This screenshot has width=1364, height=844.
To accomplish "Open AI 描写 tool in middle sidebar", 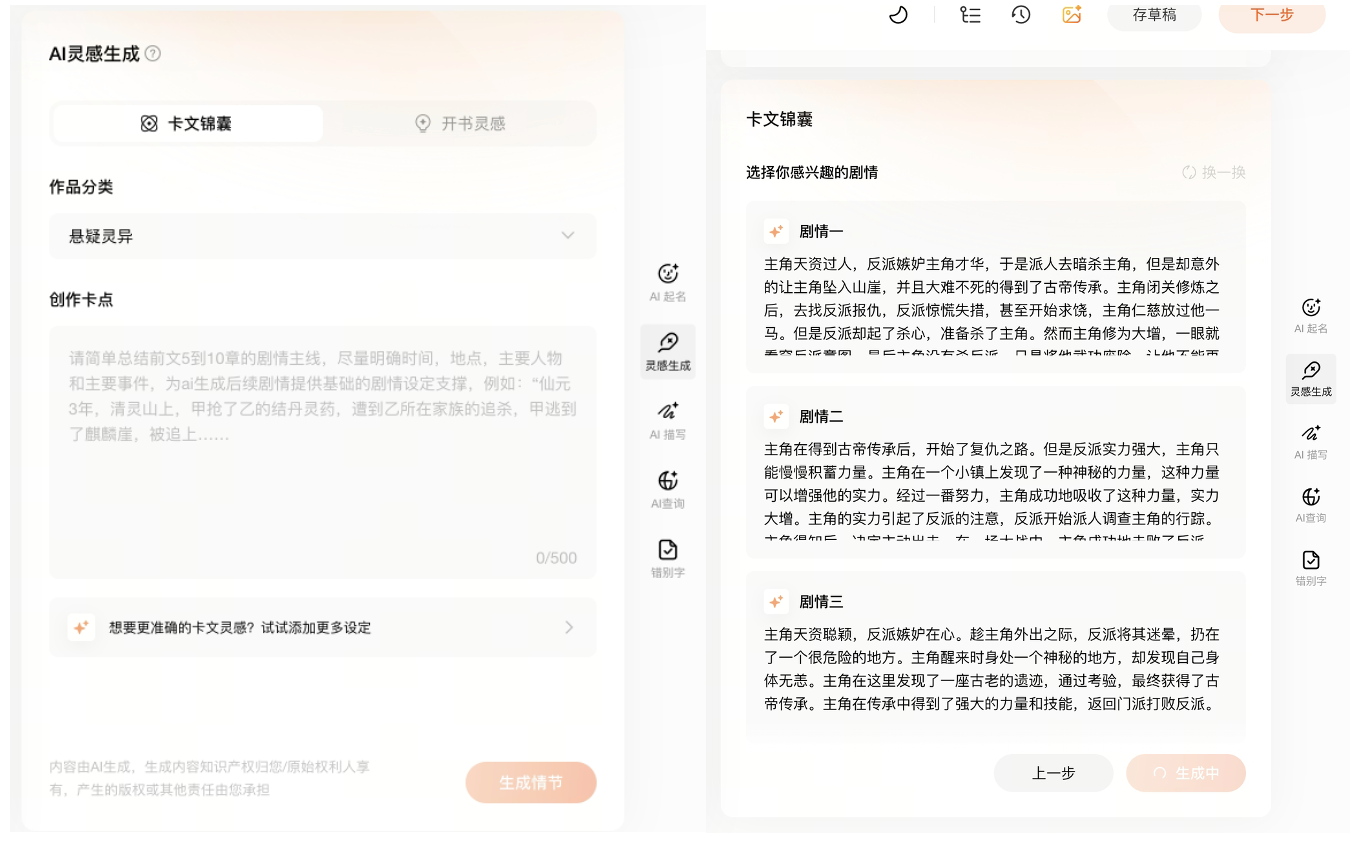I will (x=668, y=413).
